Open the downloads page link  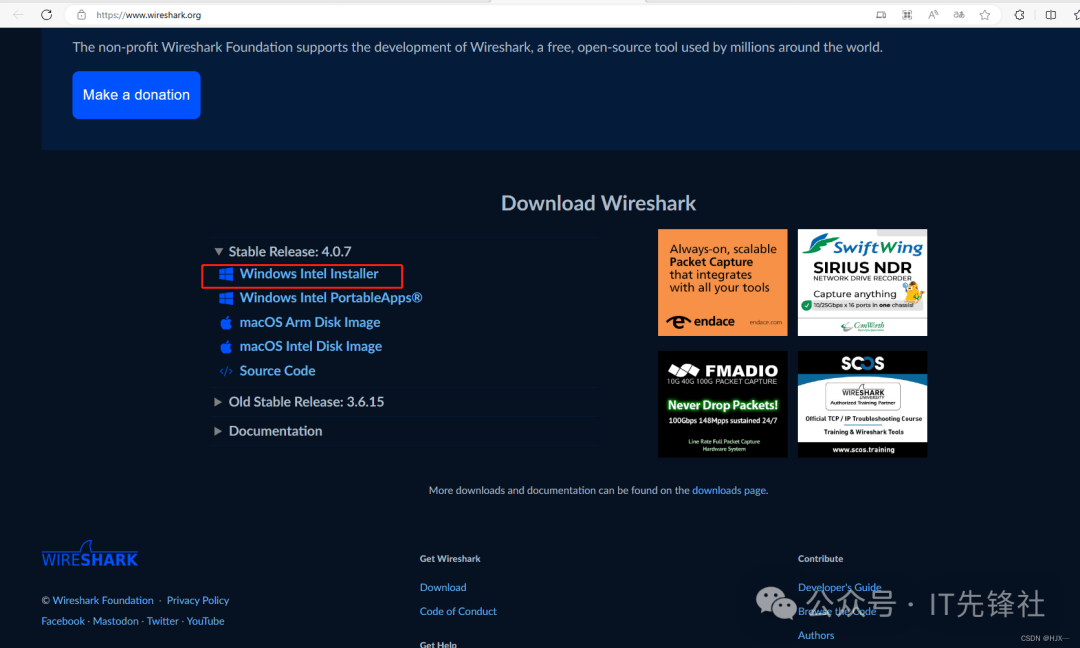pyautogui.click(x=728, y=491)
